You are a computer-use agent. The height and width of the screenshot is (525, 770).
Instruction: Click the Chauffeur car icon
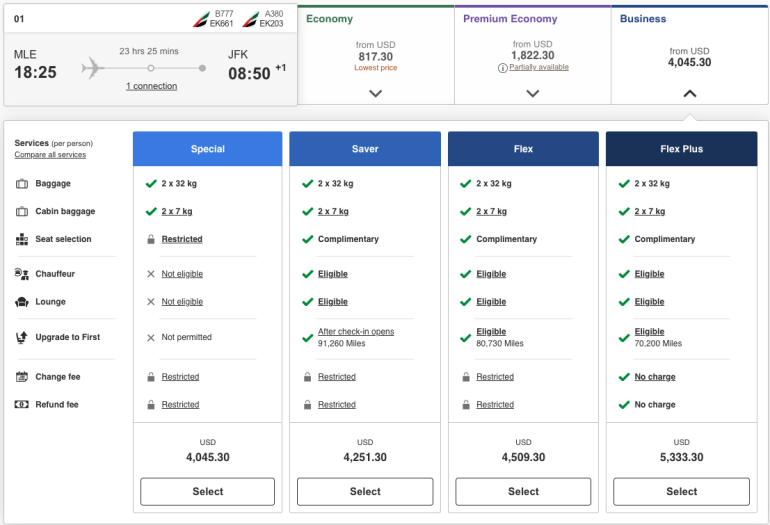point(22,274)
